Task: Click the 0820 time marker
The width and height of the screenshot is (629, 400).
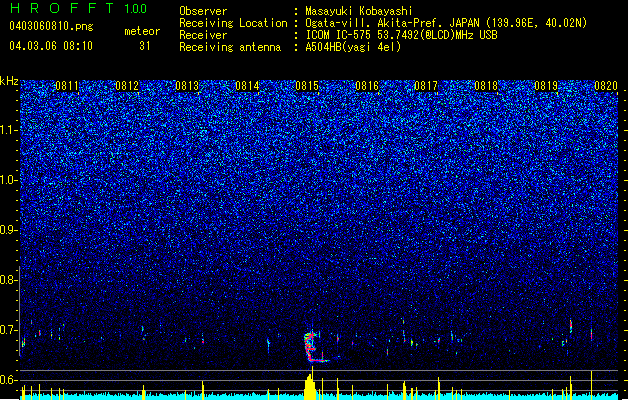Action: click(x=606, y=86)
